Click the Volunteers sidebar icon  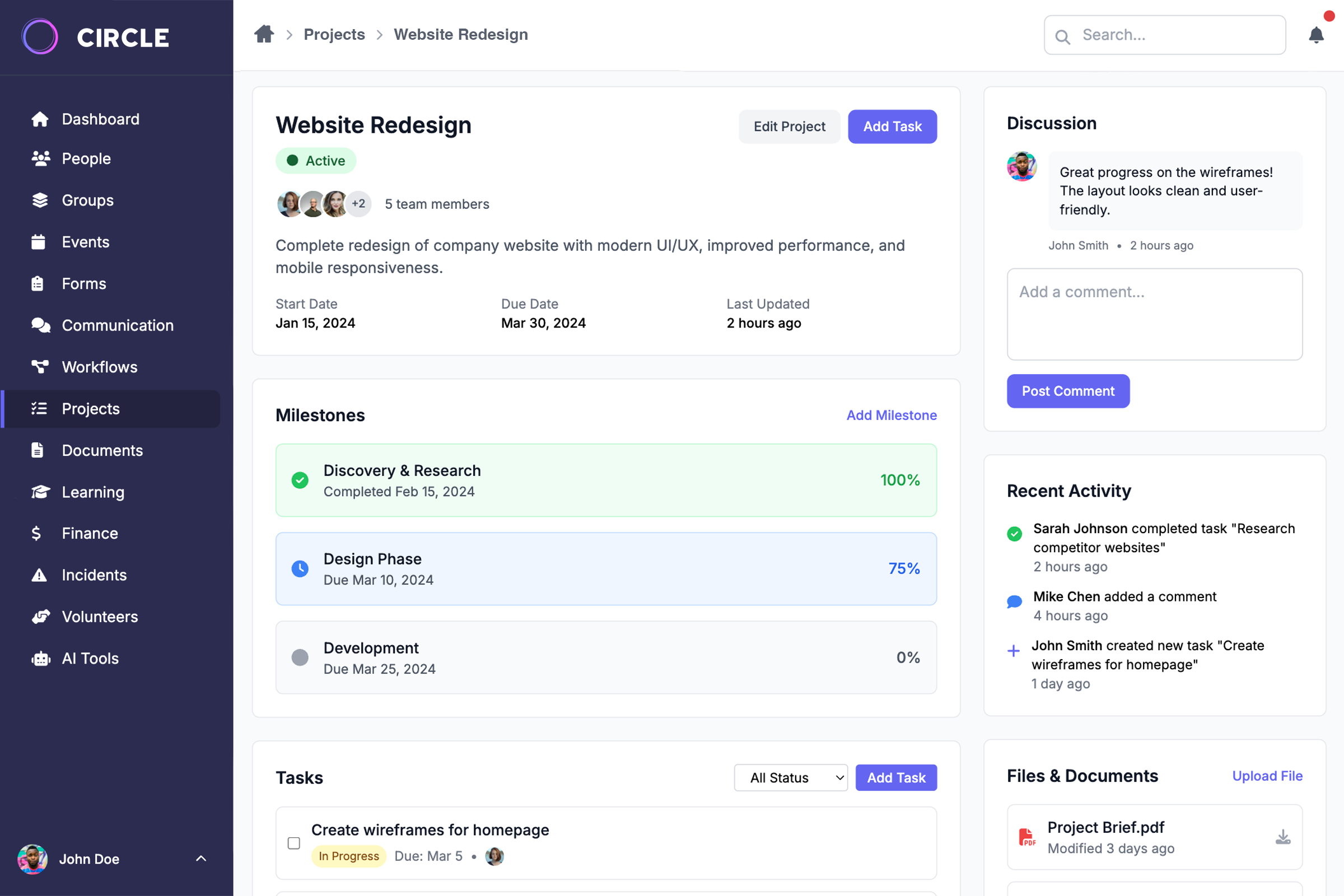tap(40, 617)
